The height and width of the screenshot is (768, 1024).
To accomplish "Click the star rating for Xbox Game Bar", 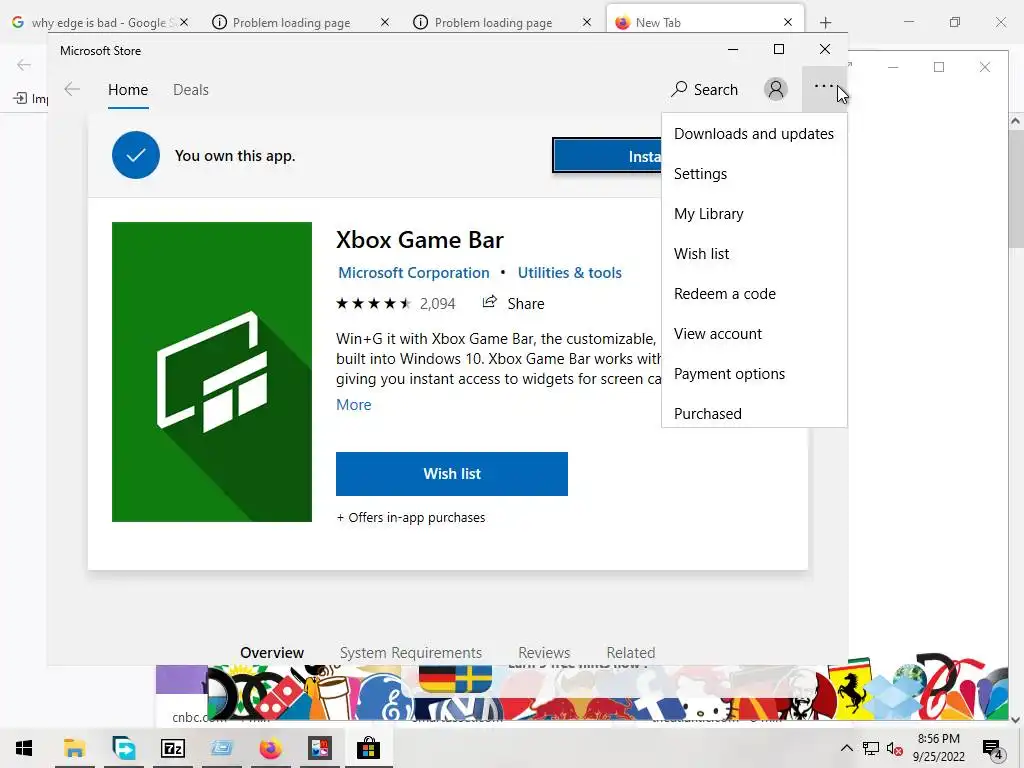I will 374,304.
